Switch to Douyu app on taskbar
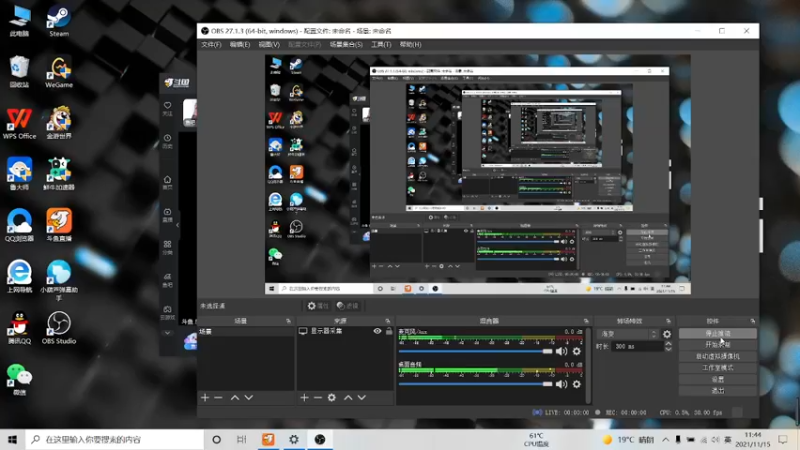Image resolution: width=800 pixels, height=450 pixels. click(x=268, y=439)
